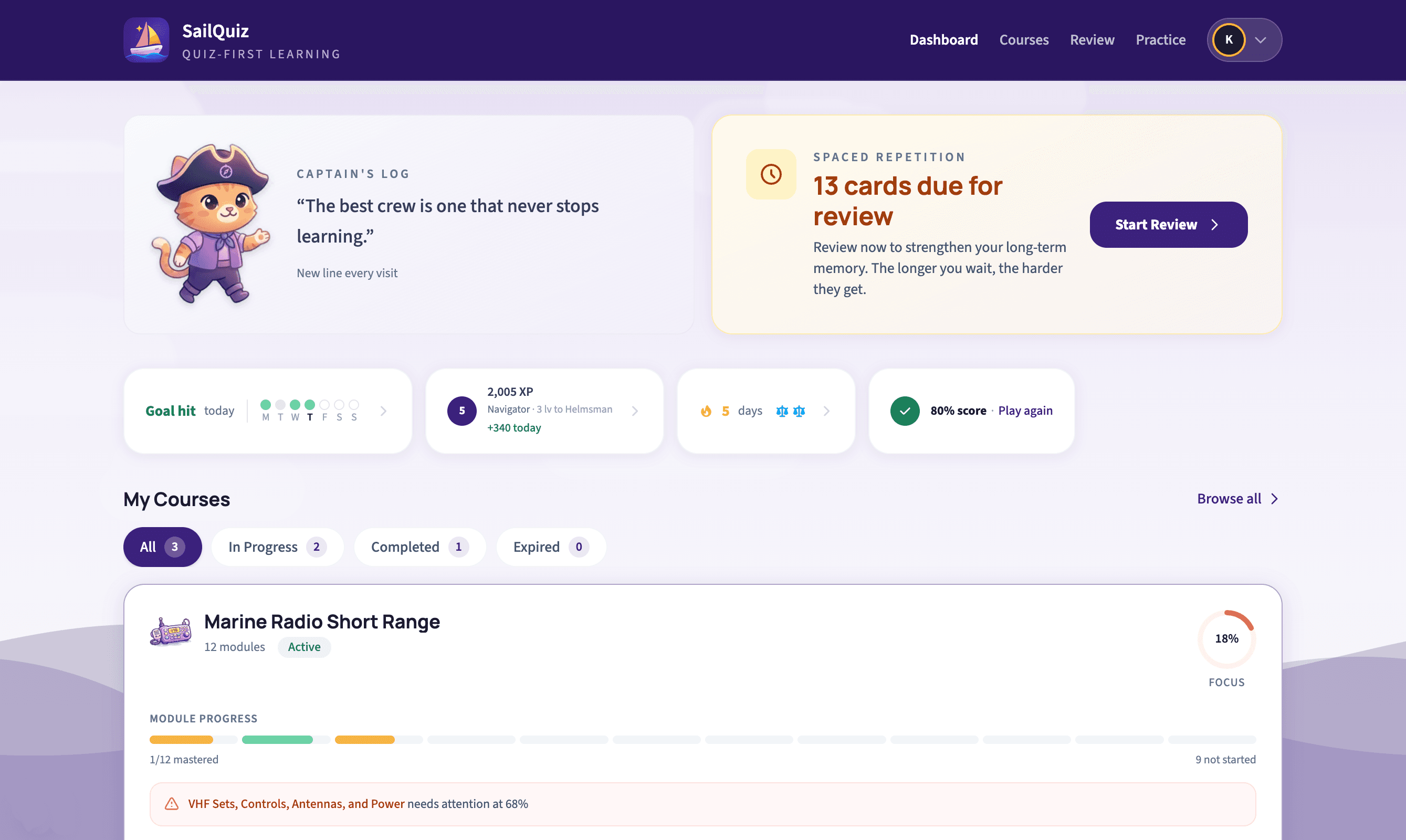Toggle the Expired course filter
The height and width of the screenshot is (840, 1406).
click(550, 547)
